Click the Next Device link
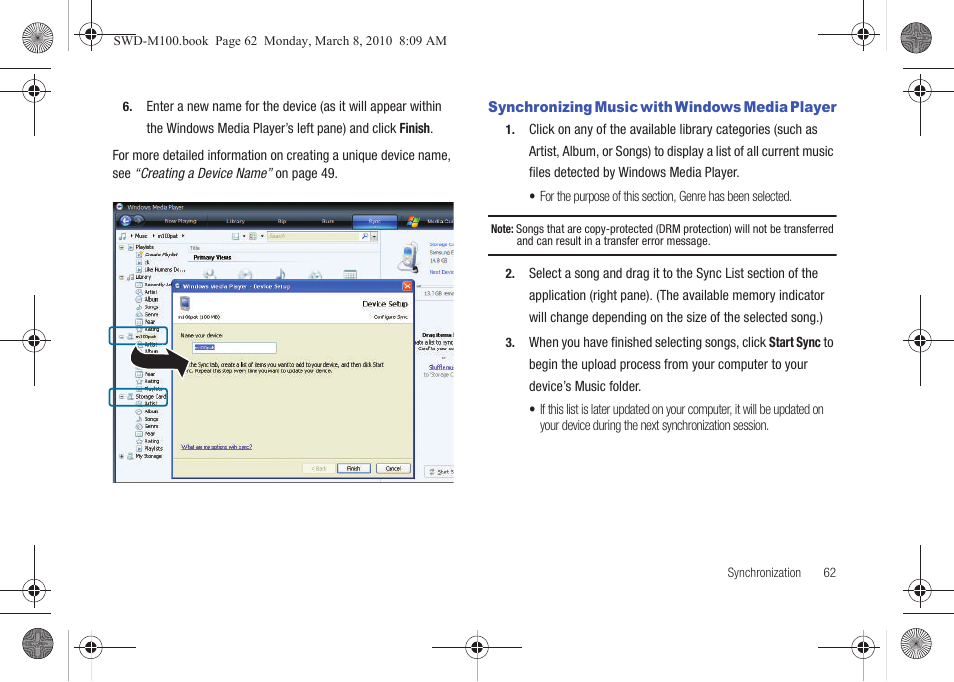954x682 pixels. coord(442,272)
